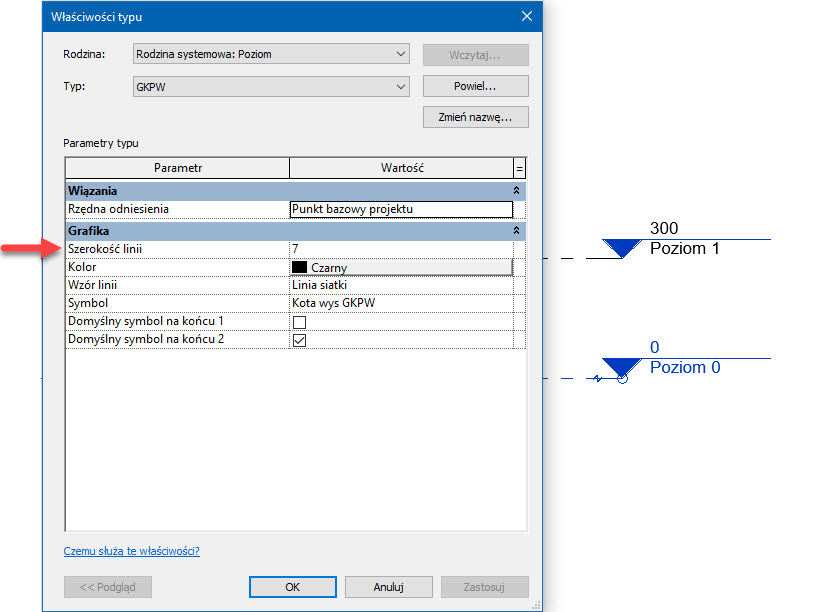Click the equals column button beside Wartość
817x612 pixels.
point(519,168)
